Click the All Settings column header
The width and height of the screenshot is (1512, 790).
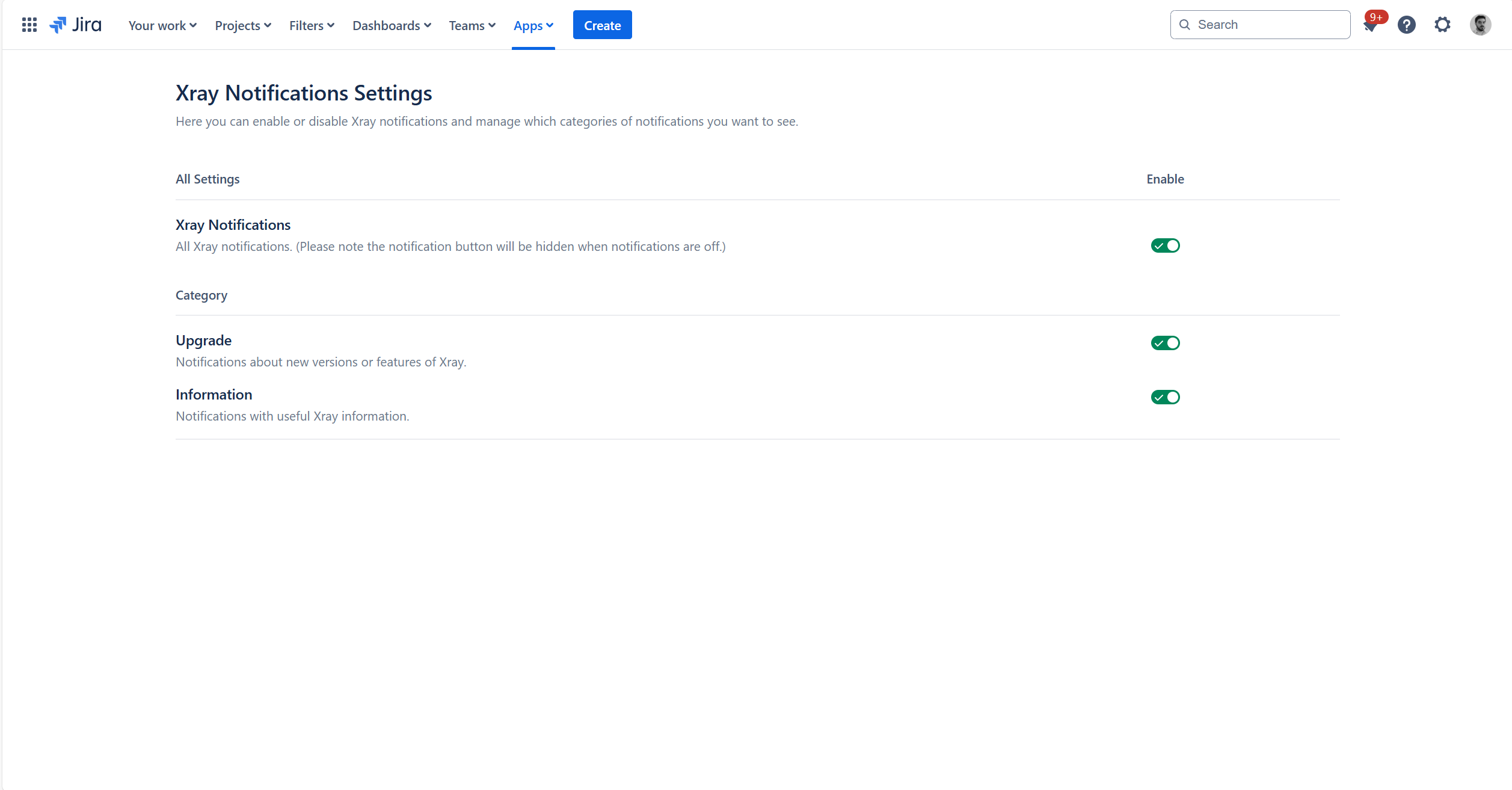click(x=207, y=179)
